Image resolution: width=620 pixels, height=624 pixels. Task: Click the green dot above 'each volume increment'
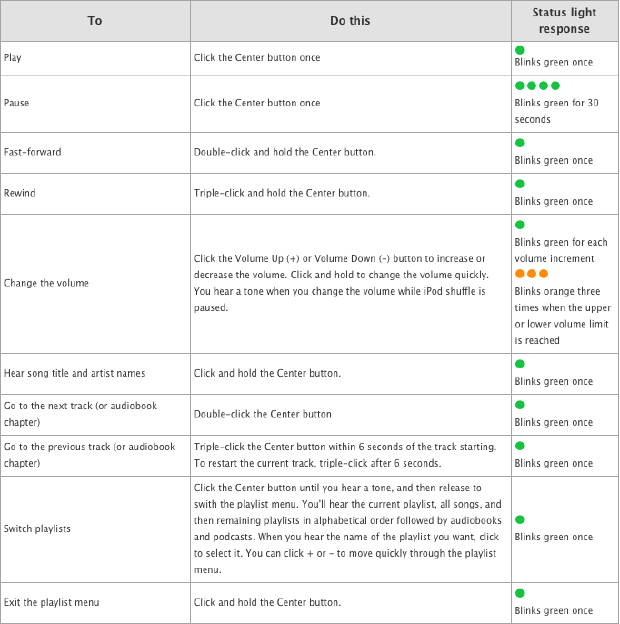(x=519, y=225)
